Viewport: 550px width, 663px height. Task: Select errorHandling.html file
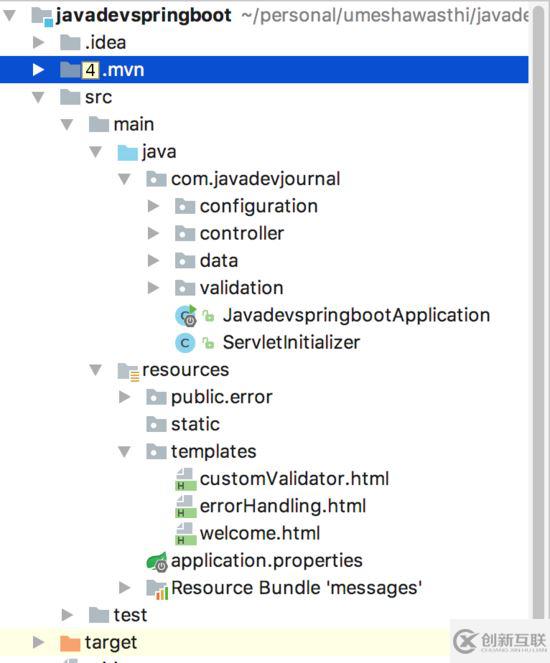282,506
